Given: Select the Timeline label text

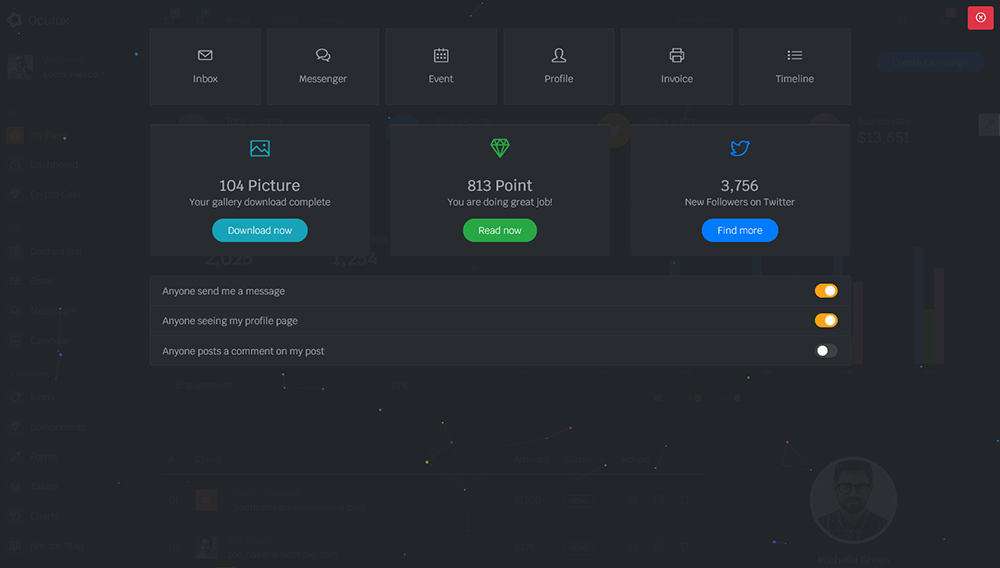Looking at the screenshot, I should 795,79.
